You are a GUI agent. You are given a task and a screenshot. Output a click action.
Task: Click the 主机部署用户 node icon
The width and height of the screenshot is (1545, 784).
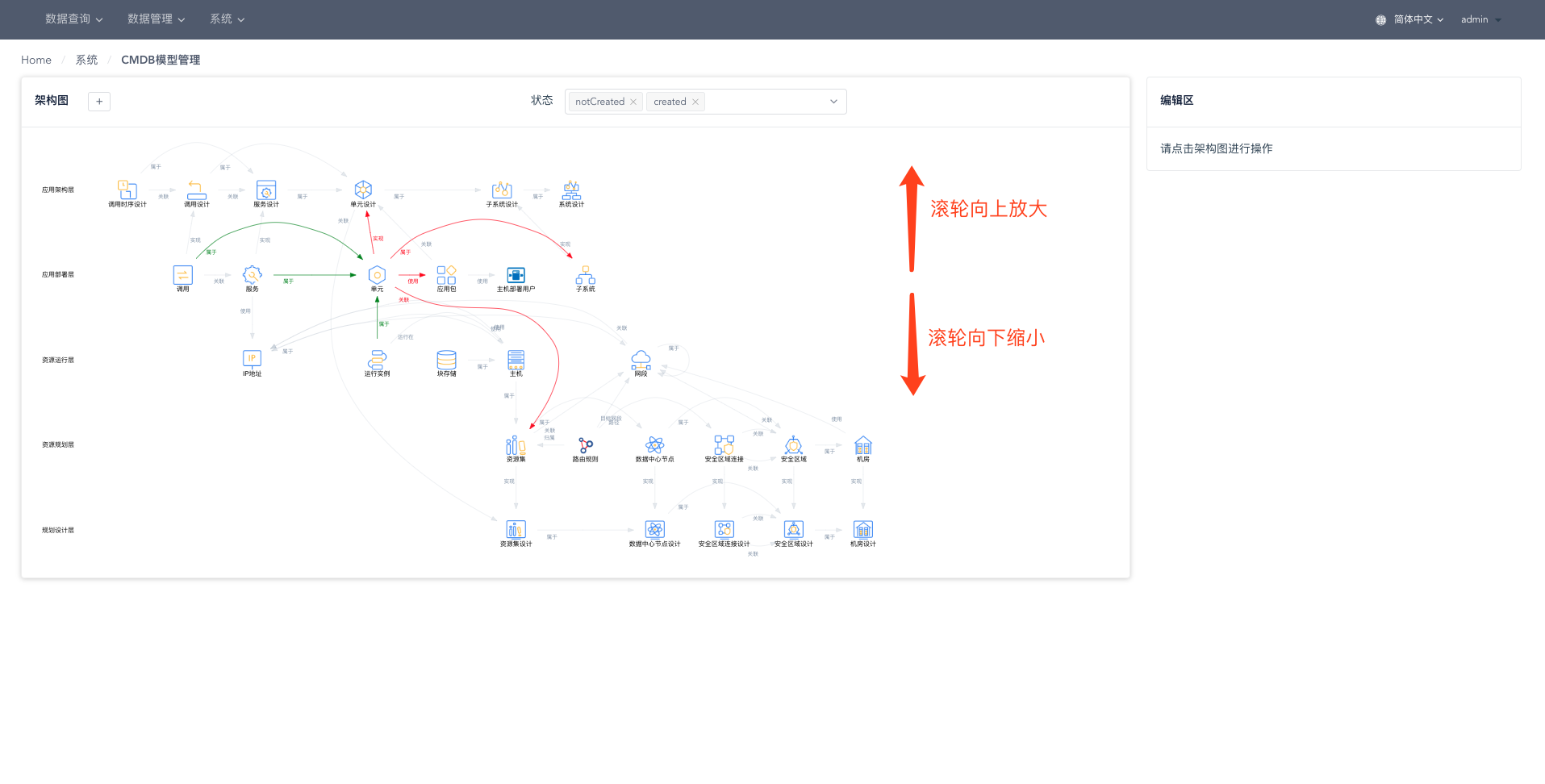click(x=516, y=275)
